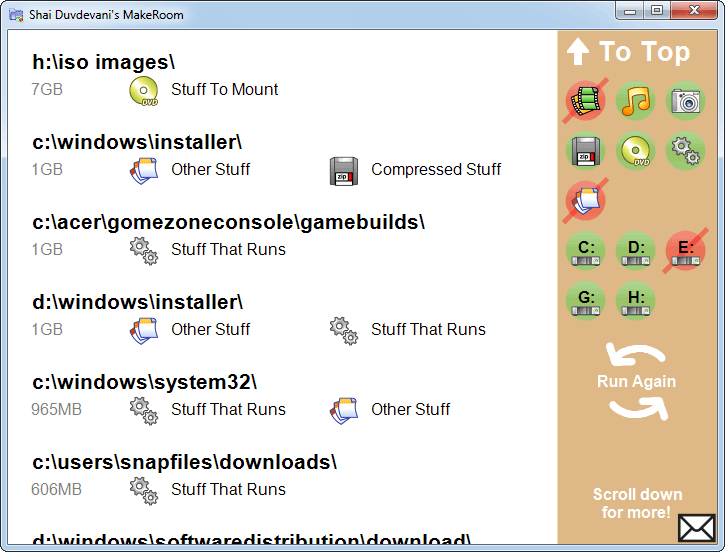Select the 606MB size label

pyautogui.click(x=56, y=489)
